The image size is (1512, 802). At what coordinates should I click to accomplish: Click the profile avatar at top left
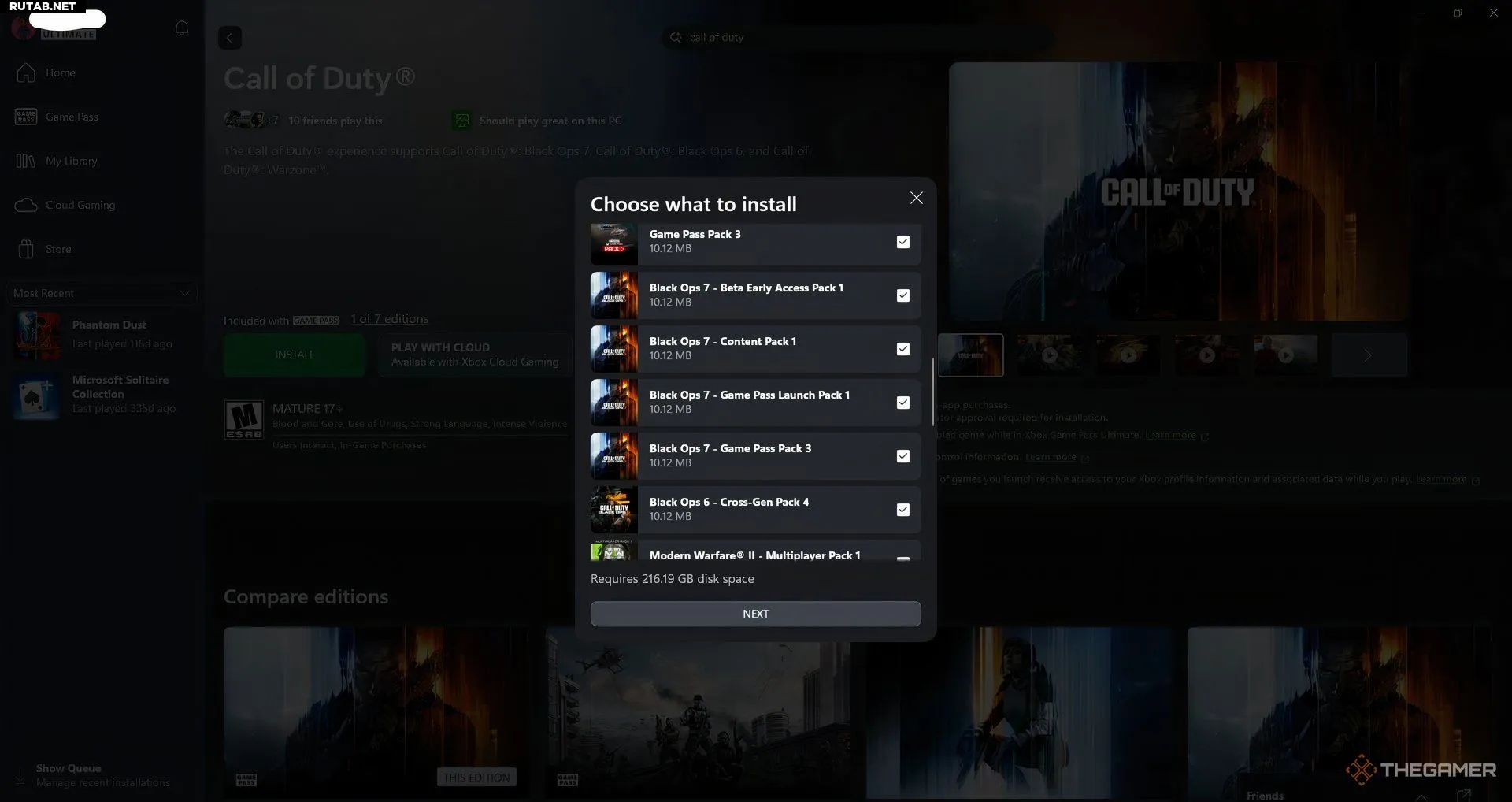point(24,28)
